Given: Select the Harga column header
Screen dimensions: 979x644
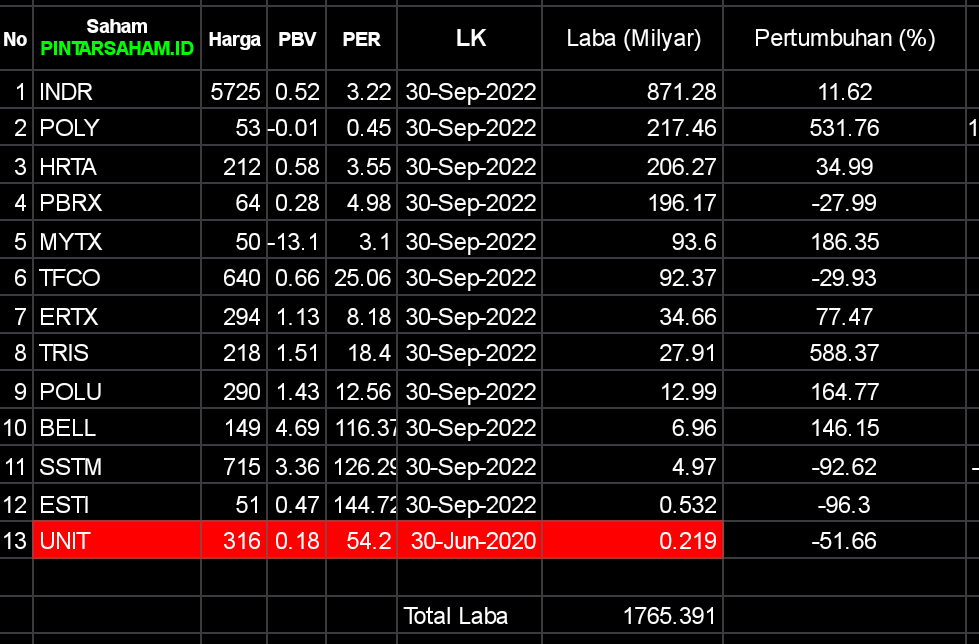Looking at the screenshot, I should click(x=234, y=40).
